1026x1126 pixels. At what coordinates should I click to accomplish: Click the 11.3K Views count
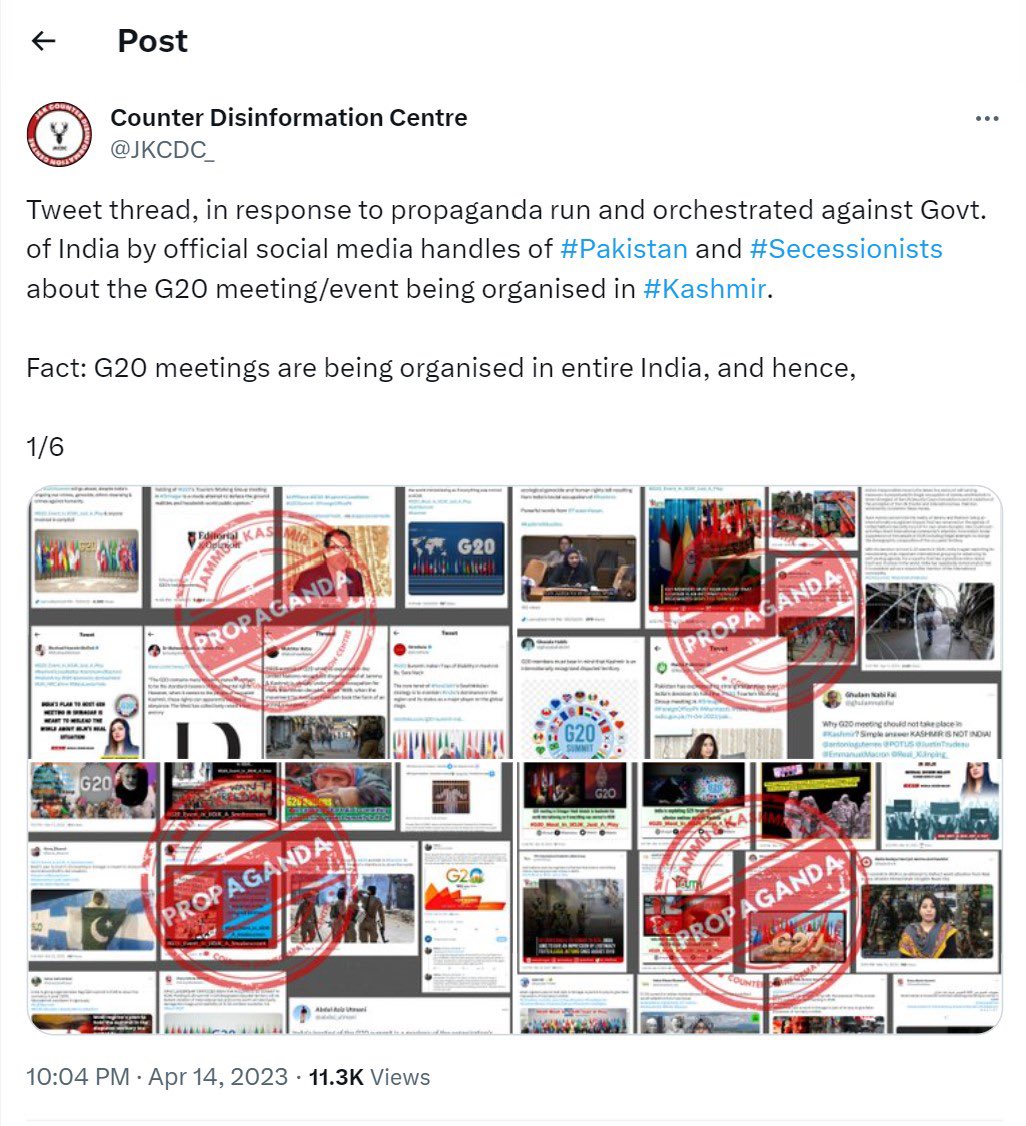369,1076
